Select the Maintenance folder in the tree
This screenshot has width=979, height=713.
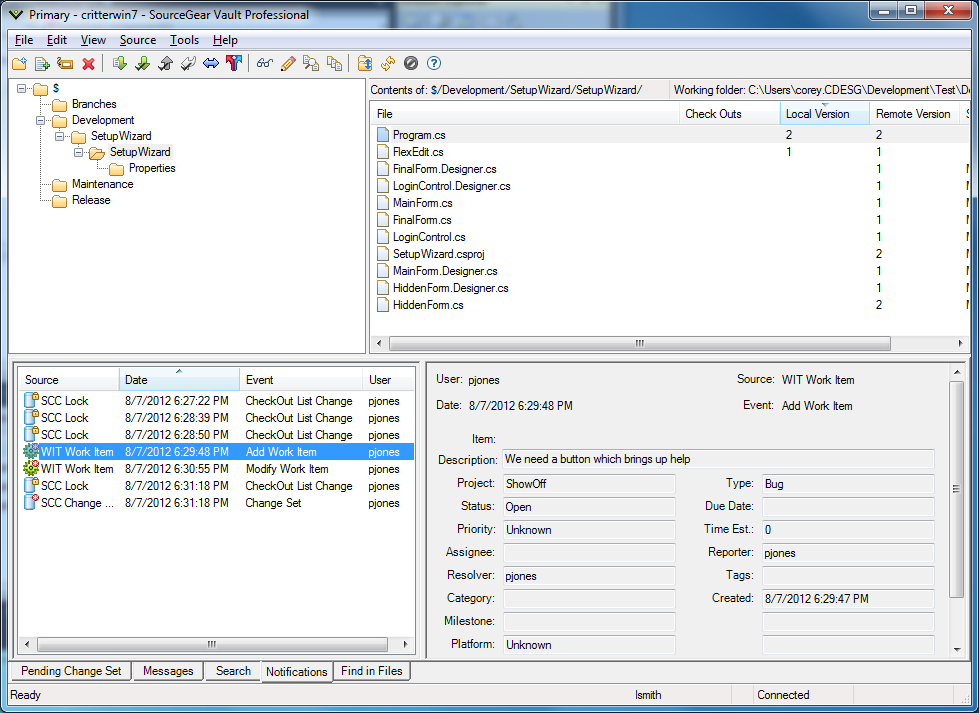(102, 184)
